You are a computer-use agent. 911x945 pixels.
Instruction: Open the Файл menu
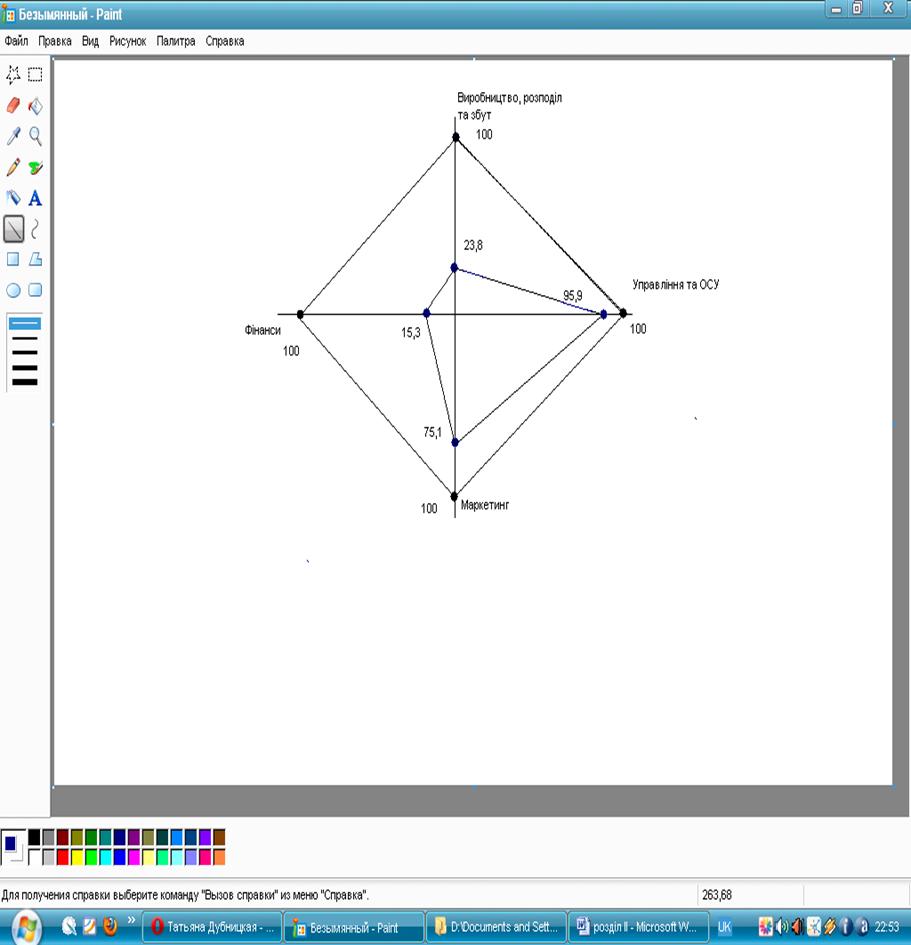16,41
